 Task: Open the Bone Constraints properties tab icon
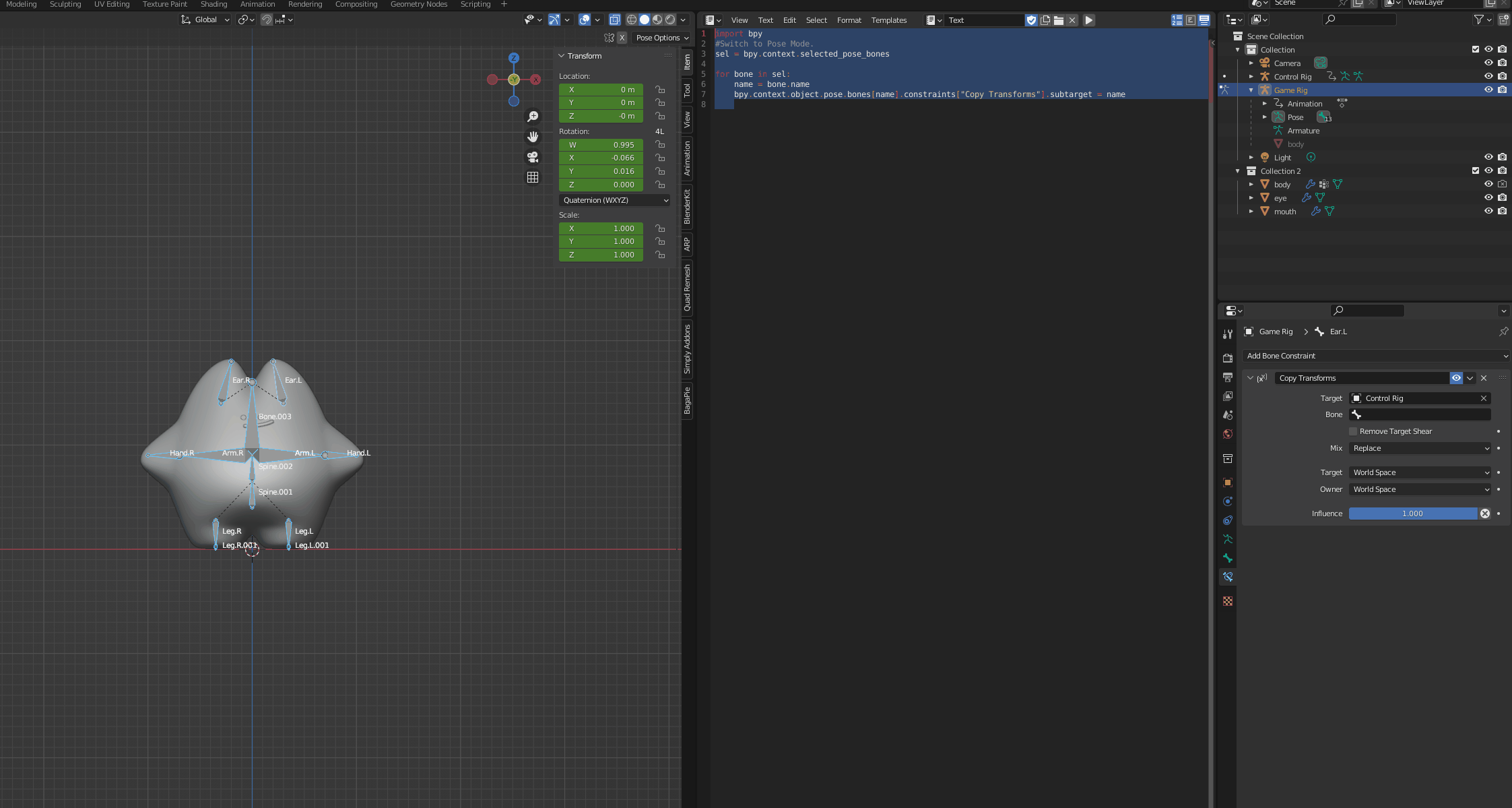pos(1228,577)
